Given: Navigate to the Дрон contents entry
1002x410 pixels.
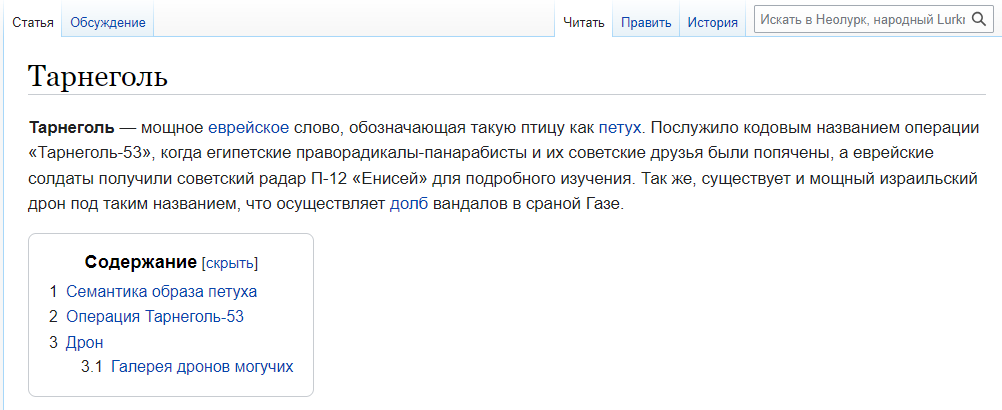Looking at the screenshot, I should pyautogui.click(x=85, y=342).
